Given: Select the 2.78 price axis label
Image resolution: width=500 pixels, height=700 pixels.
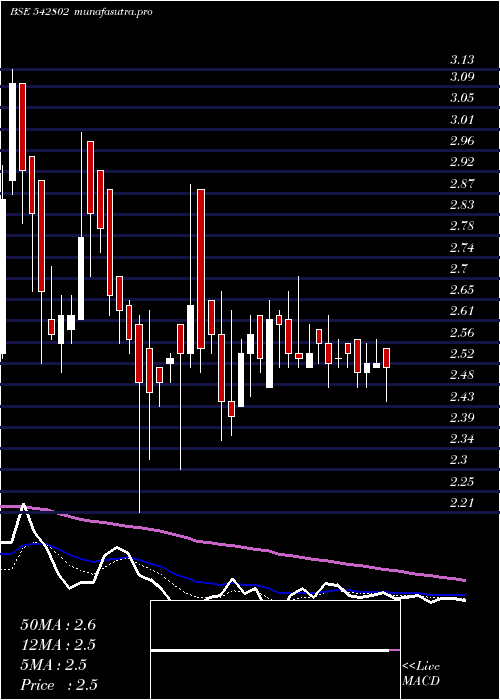Looking at the screenshot, I should pyautogui.click(x=462, y=226).
